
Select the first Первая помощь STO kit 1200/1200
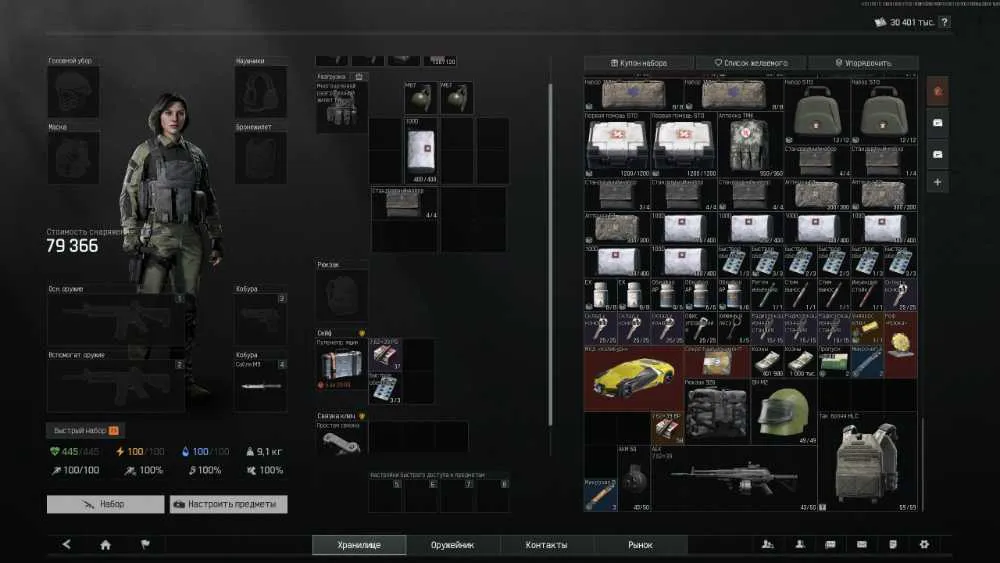(x=617, y=145)
